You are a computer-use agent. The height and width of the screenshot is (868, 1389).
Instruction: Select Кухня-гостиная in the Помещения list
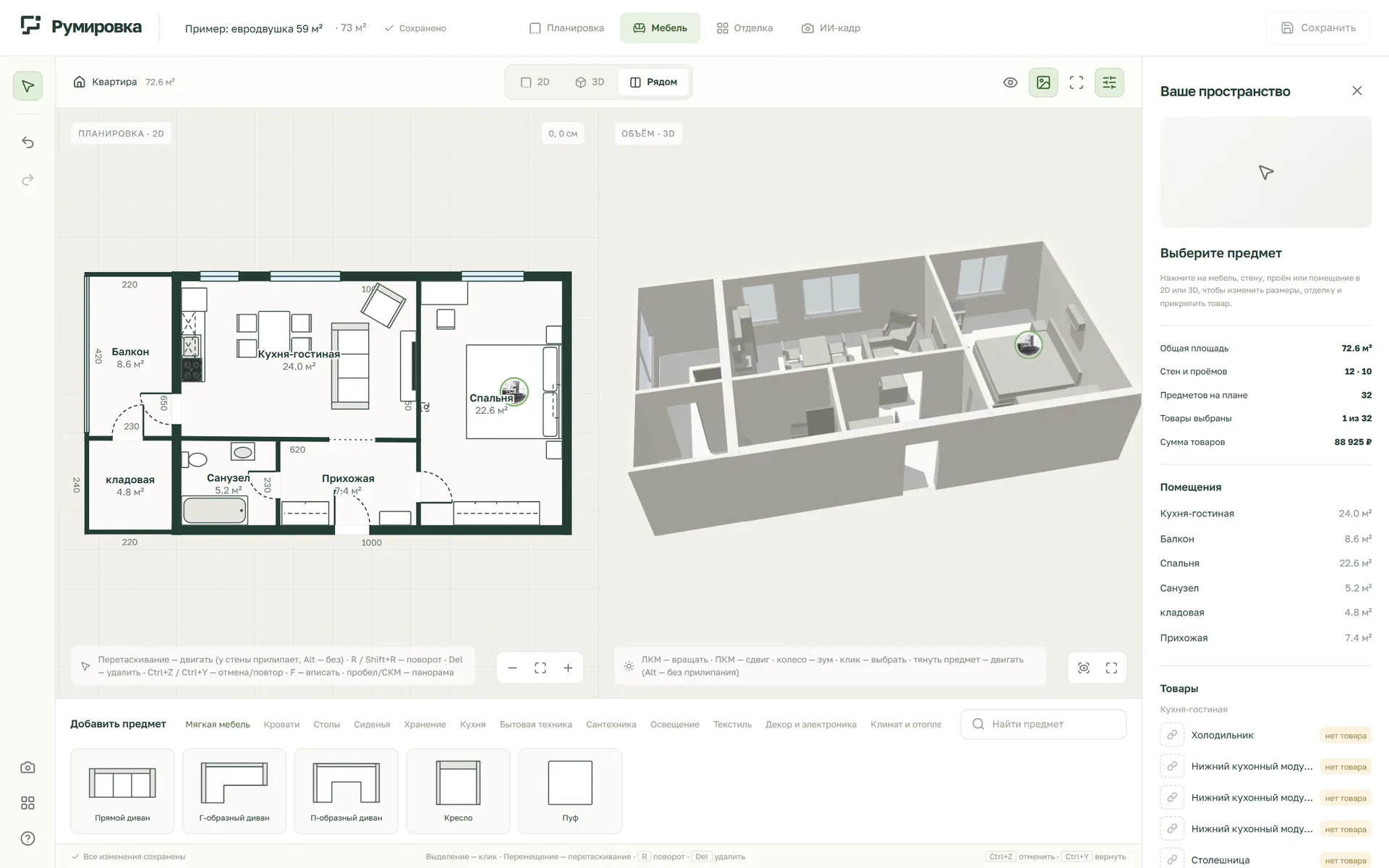pos(1265,514)
